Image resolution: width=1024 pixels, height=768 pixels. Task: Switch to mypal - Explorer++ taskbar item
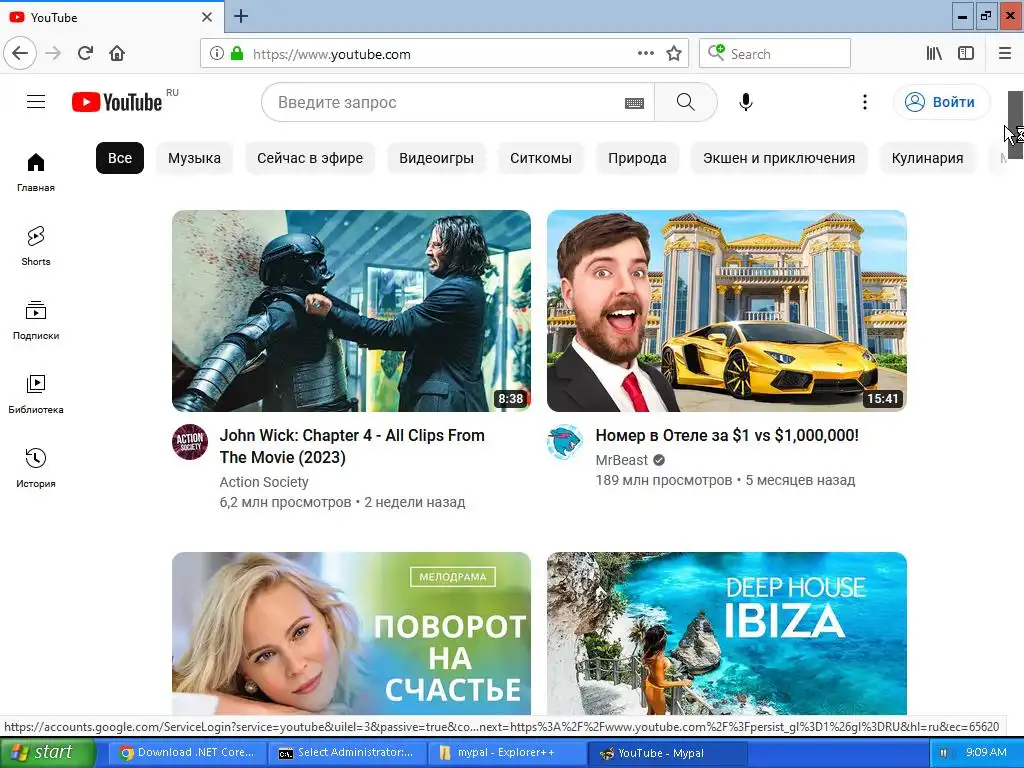[507, 753]
